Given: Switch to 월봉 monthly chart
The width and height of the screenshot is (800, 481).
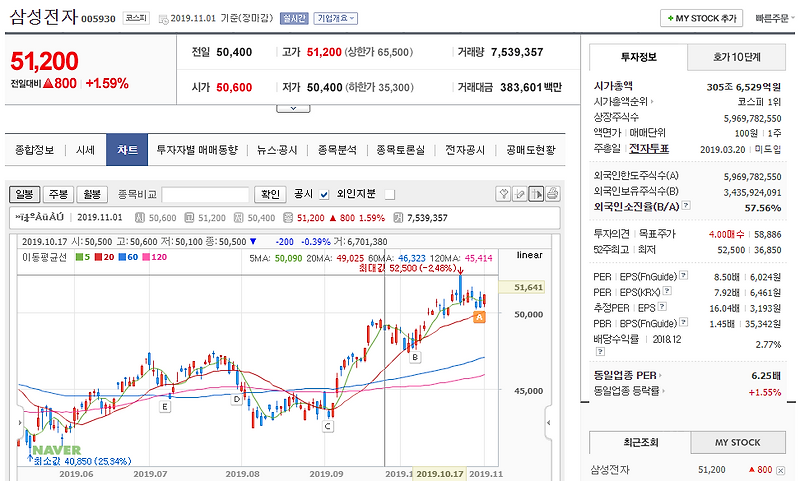Looking at the screenshot, I should [x=92, y=194].
